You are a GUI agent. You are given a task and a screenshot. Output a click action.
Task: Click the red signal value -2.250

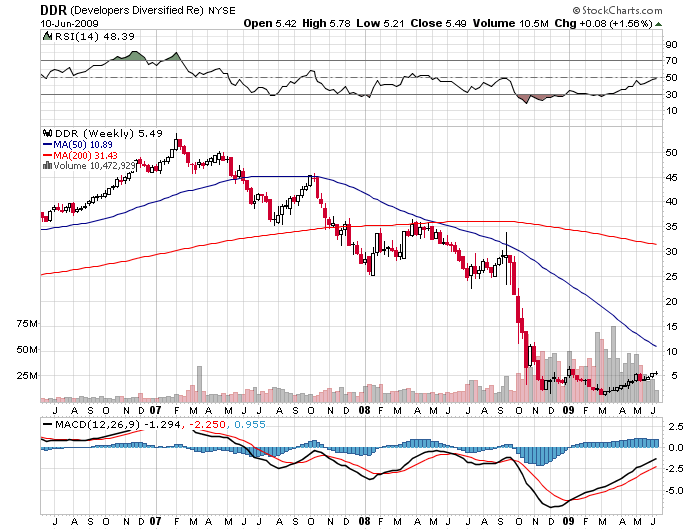point(208,424)
